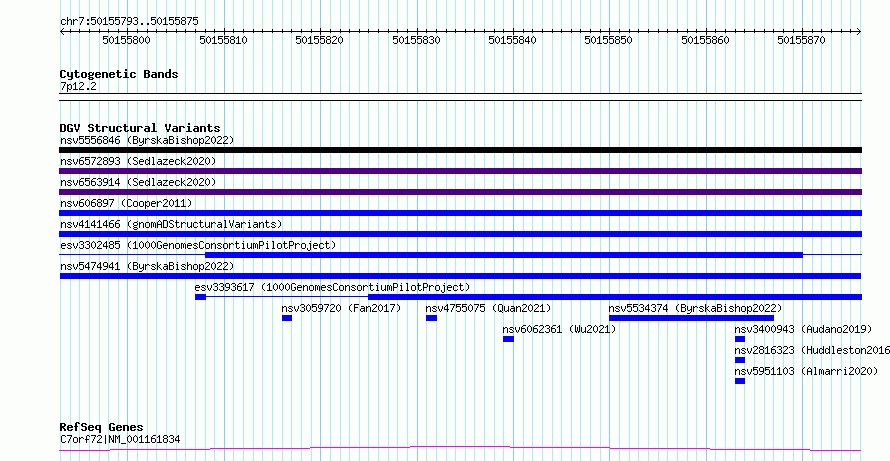Click the nsv6062361 (Wu2021) label
Image resolution: width=890 pixels, height=461 pixels.
click(x=559, y=329)
